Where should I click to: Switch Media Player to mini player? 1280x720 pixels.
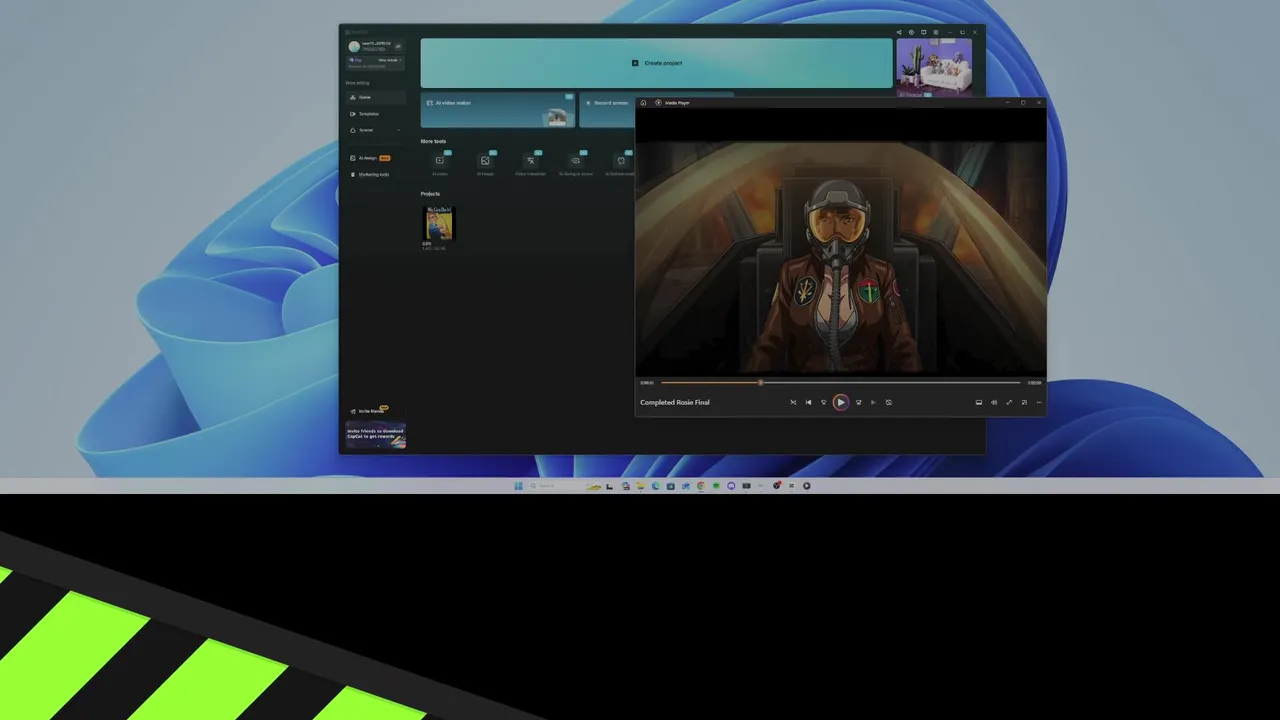pos(1024,402)
